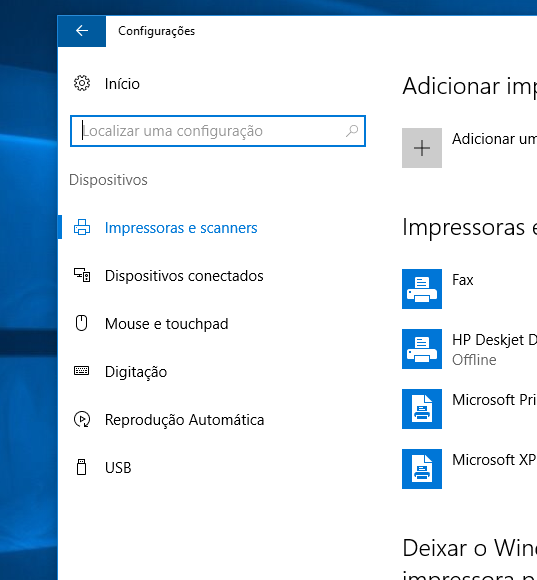This screenshot has height=580, width=537.
Task: Open Mouse e touchpad settings
Action: click(x=166, y=324)
